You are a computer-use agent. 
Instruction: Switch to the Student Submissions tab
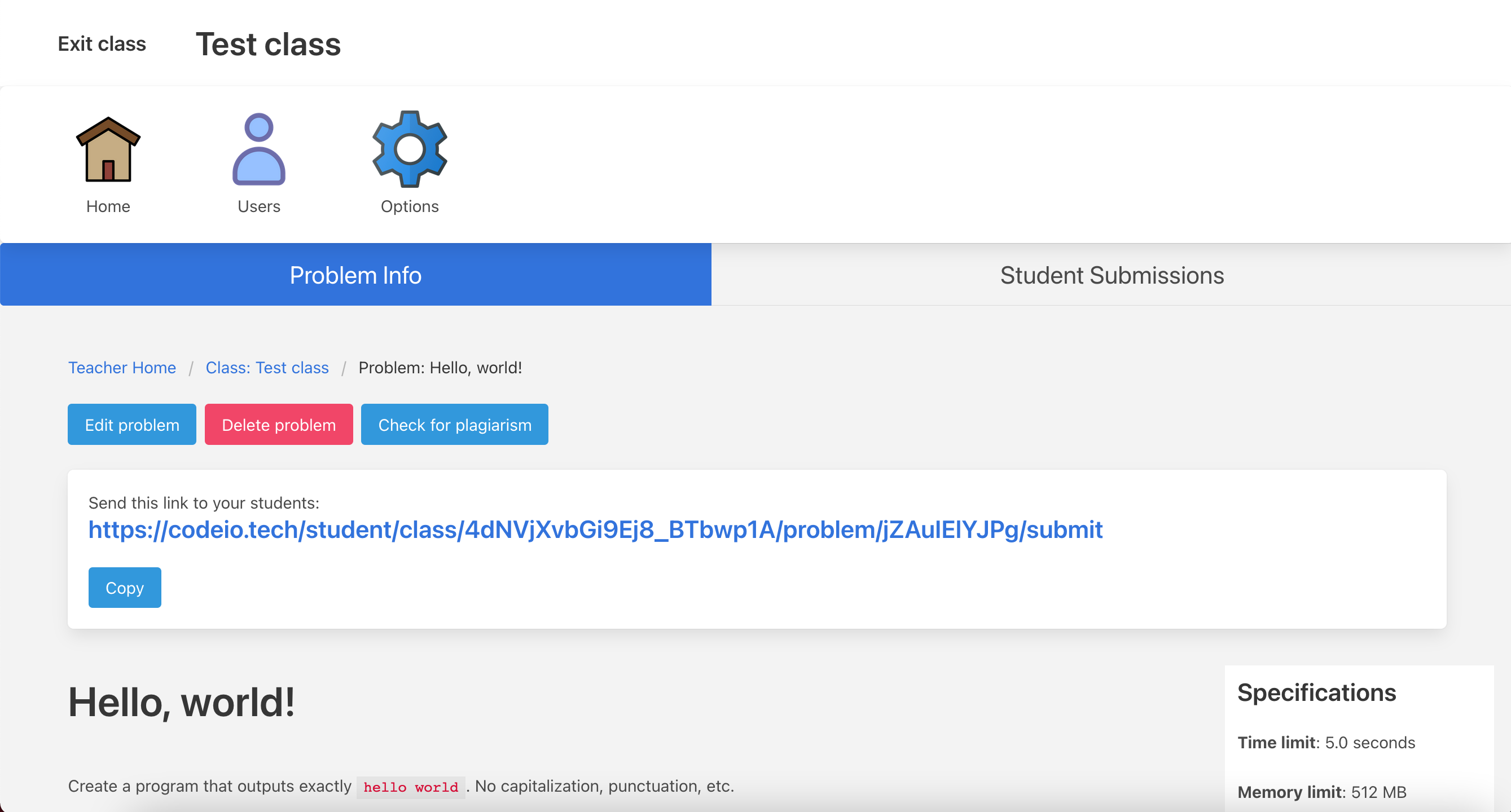(1112, 275)
